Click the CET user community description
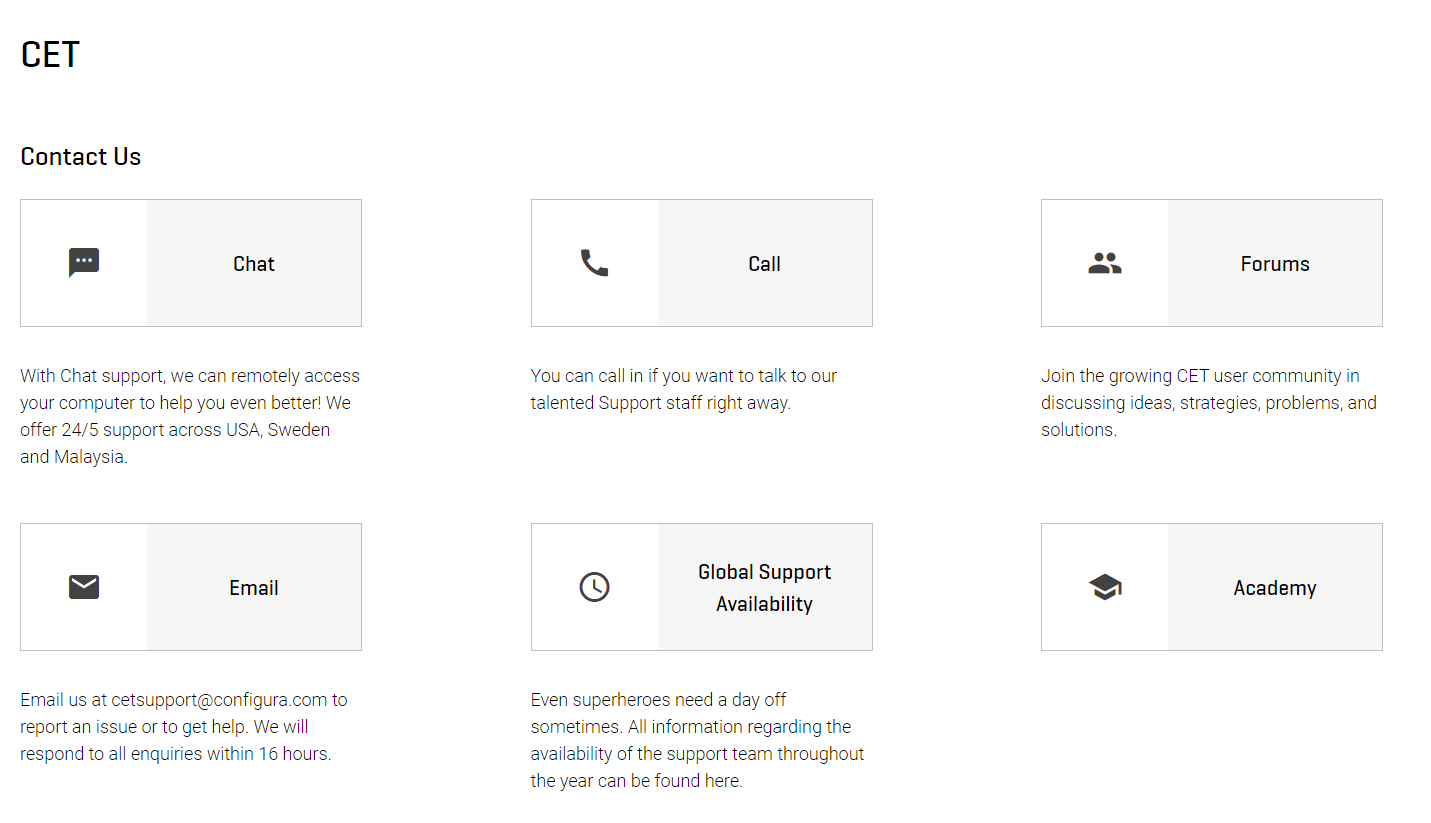This screenshot has width=1431, height=823. (x=1209, y=403)
